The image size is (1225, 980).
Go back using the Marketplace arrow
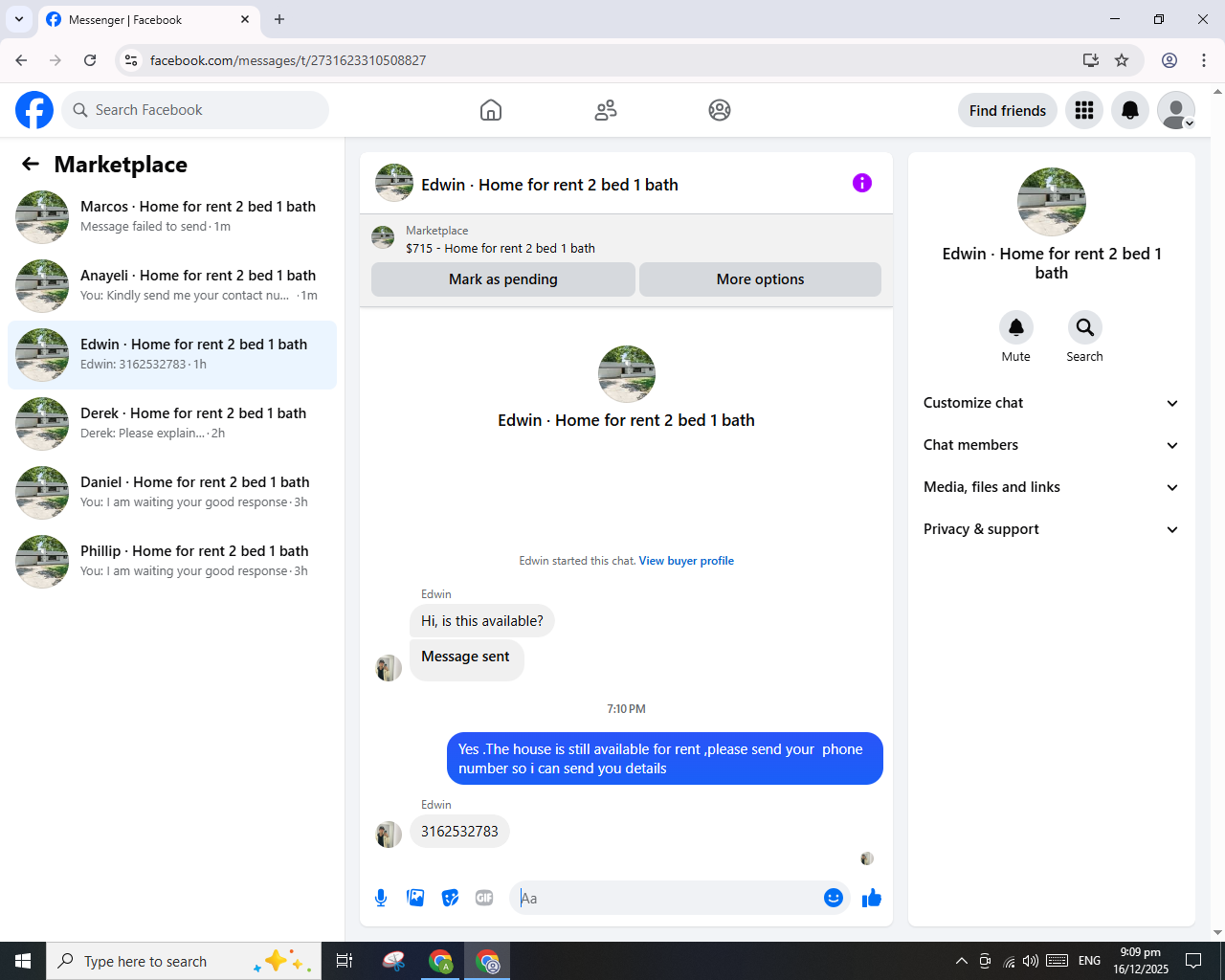pos(31,164)
